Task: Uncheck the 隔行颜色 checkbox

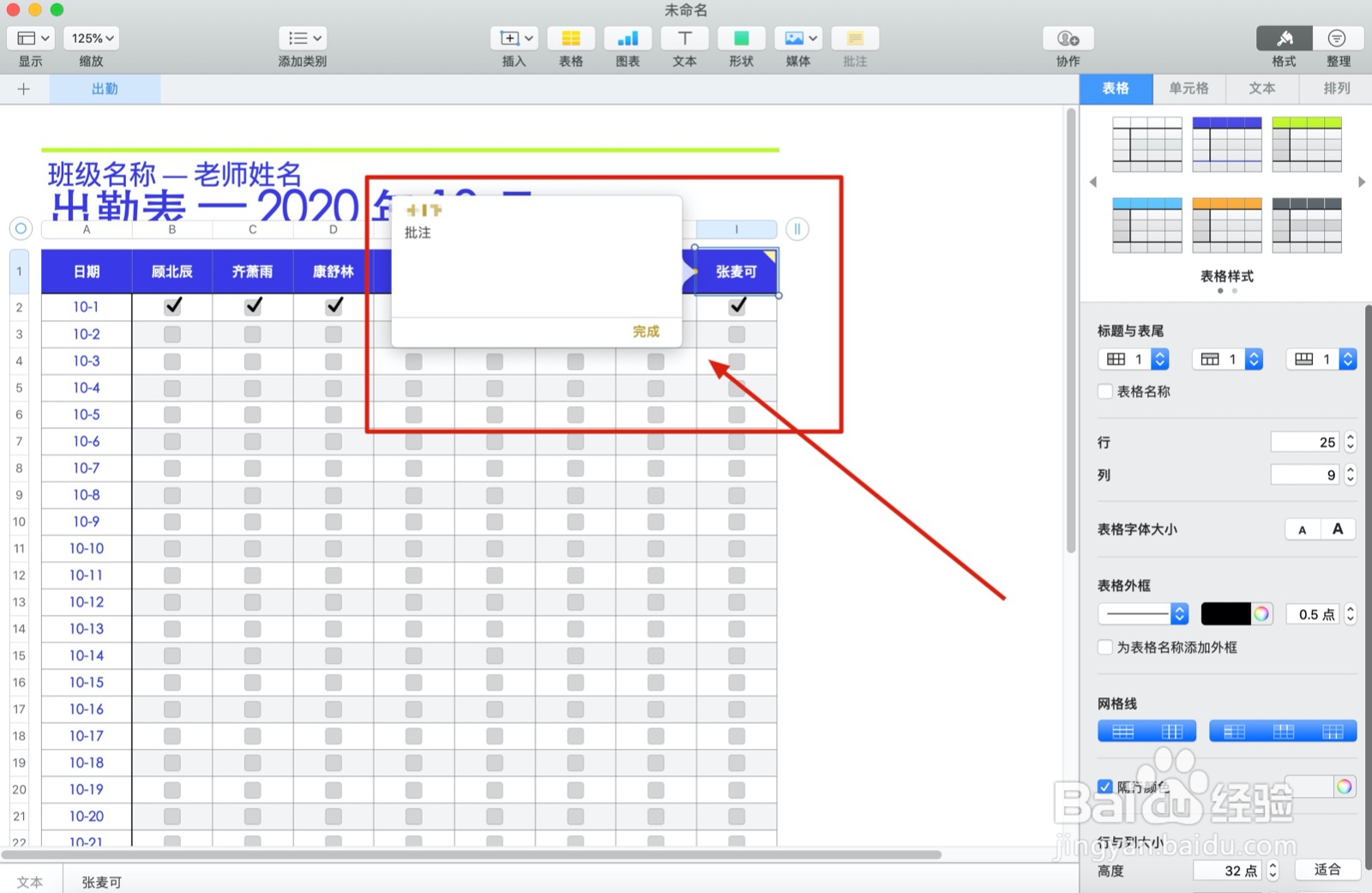Action: [1105, 787]
